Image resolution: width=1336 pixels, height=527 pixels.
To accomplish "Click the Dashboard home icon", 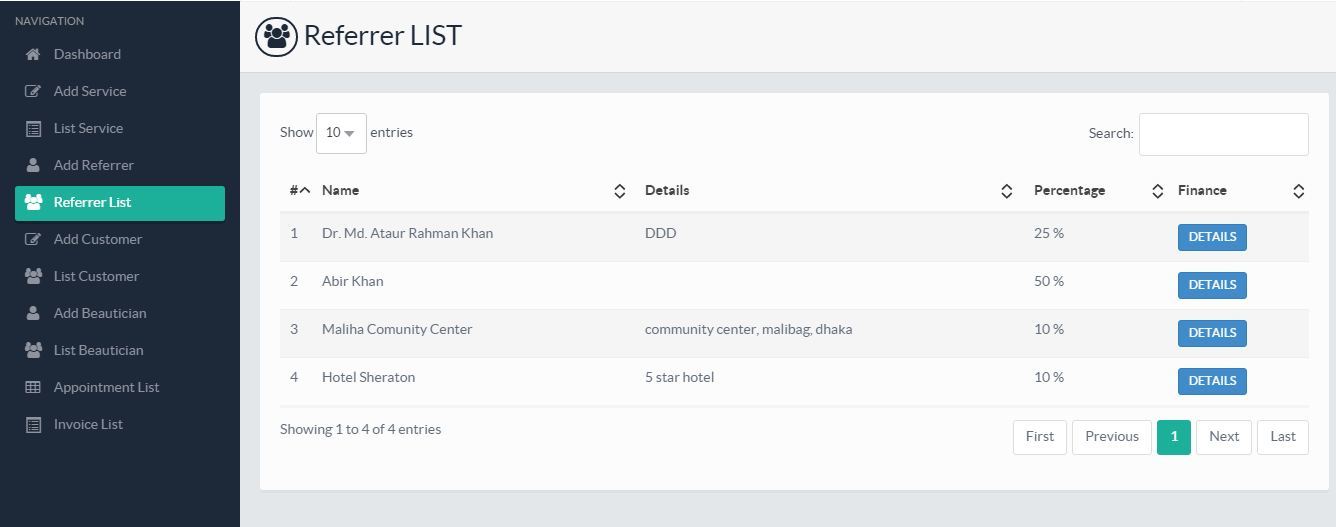I will [33, 54].
